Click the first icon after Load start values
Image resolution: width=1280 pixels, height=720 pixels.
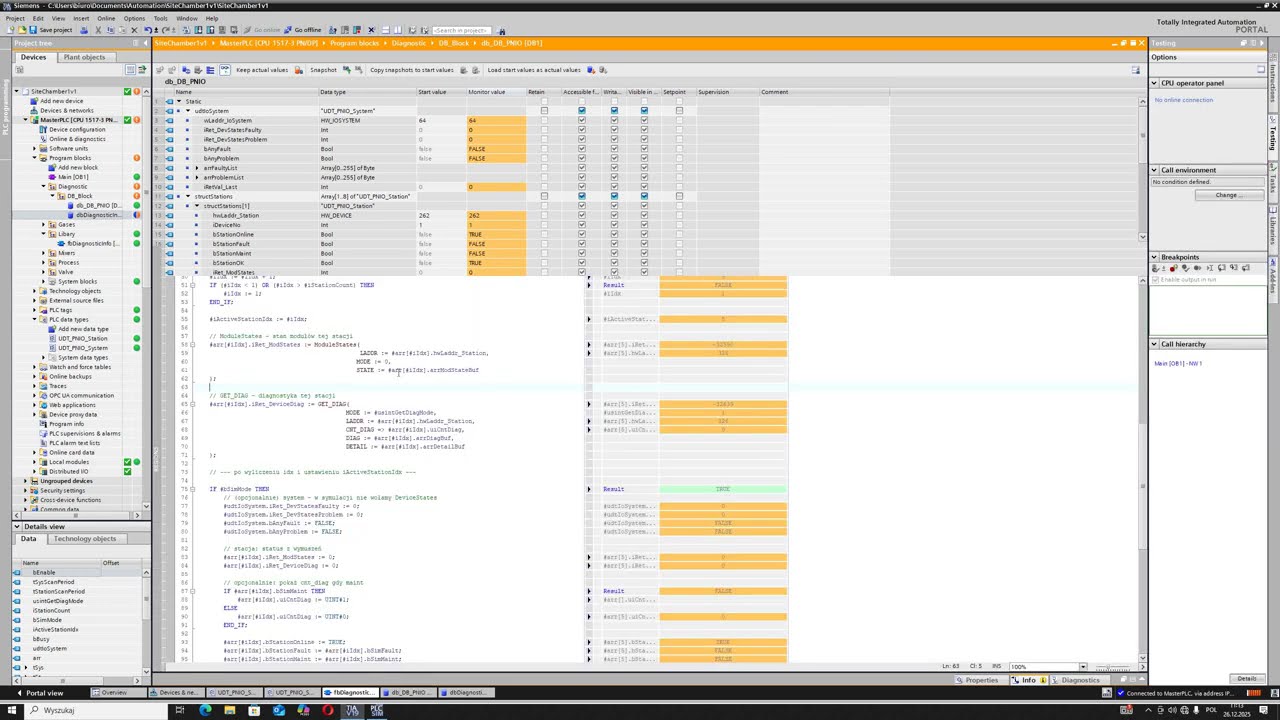point(590,70)
